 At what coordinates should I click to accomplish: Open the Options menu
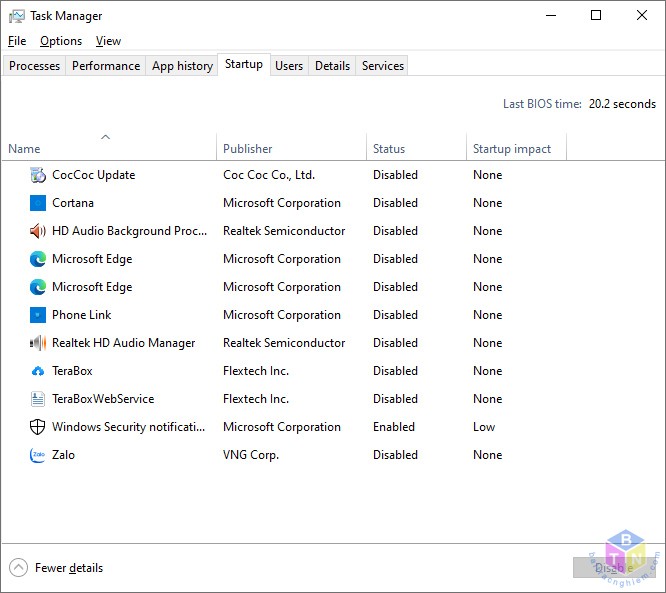61,41
